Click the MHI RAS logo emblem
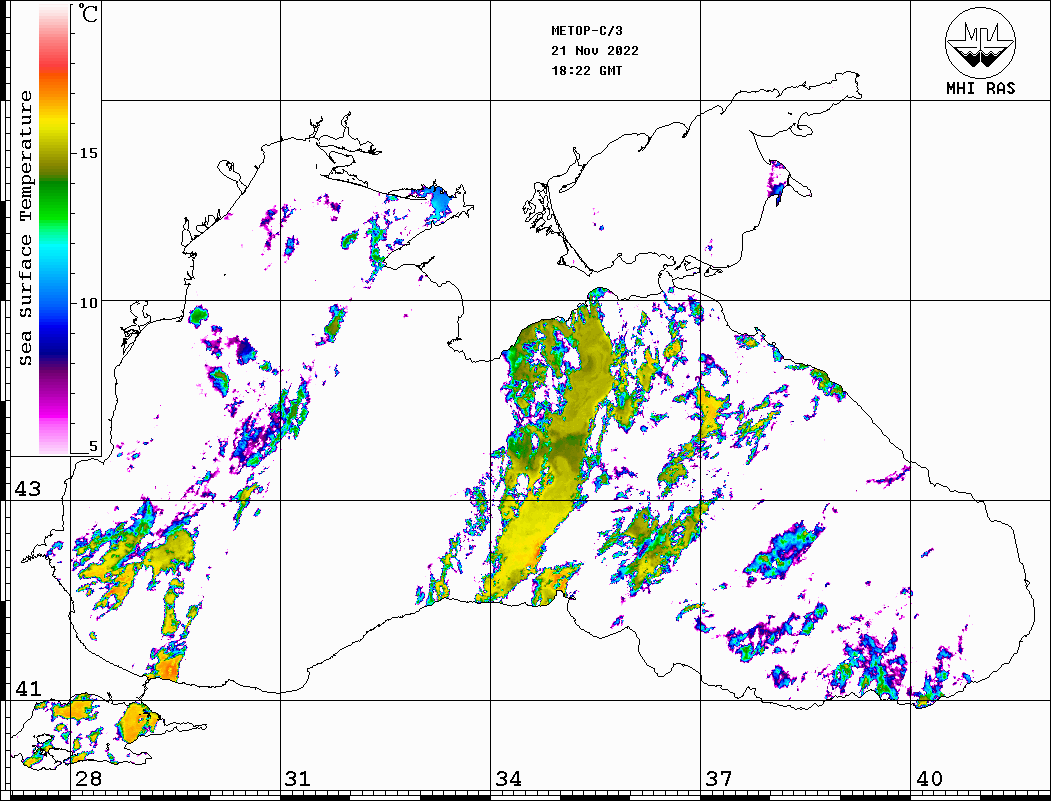Viewport: 1051px width, 801px height. (980, 42)
